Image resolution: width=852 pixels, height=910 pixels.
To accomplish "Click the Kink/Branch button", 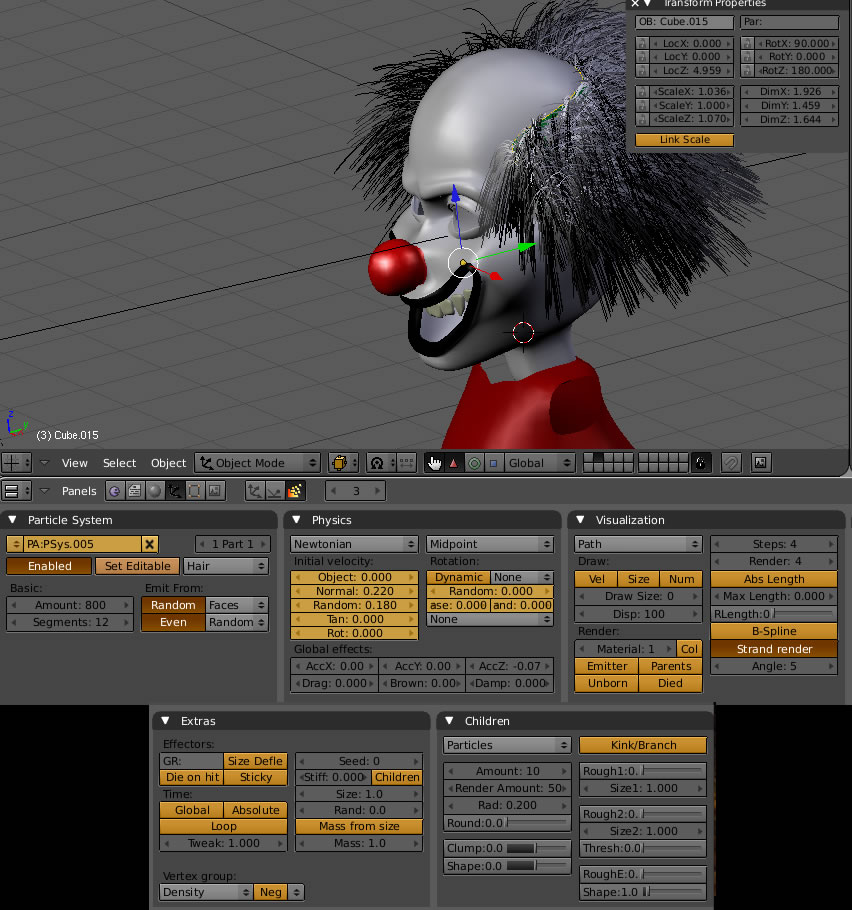I will pyautogui.click(x=643, y=745).
